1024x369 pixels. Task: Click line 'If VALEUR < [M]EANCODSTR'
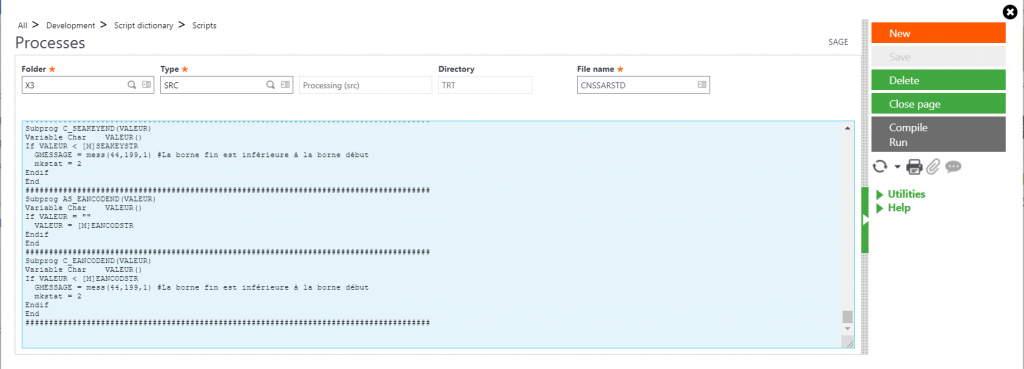point(81,278)
